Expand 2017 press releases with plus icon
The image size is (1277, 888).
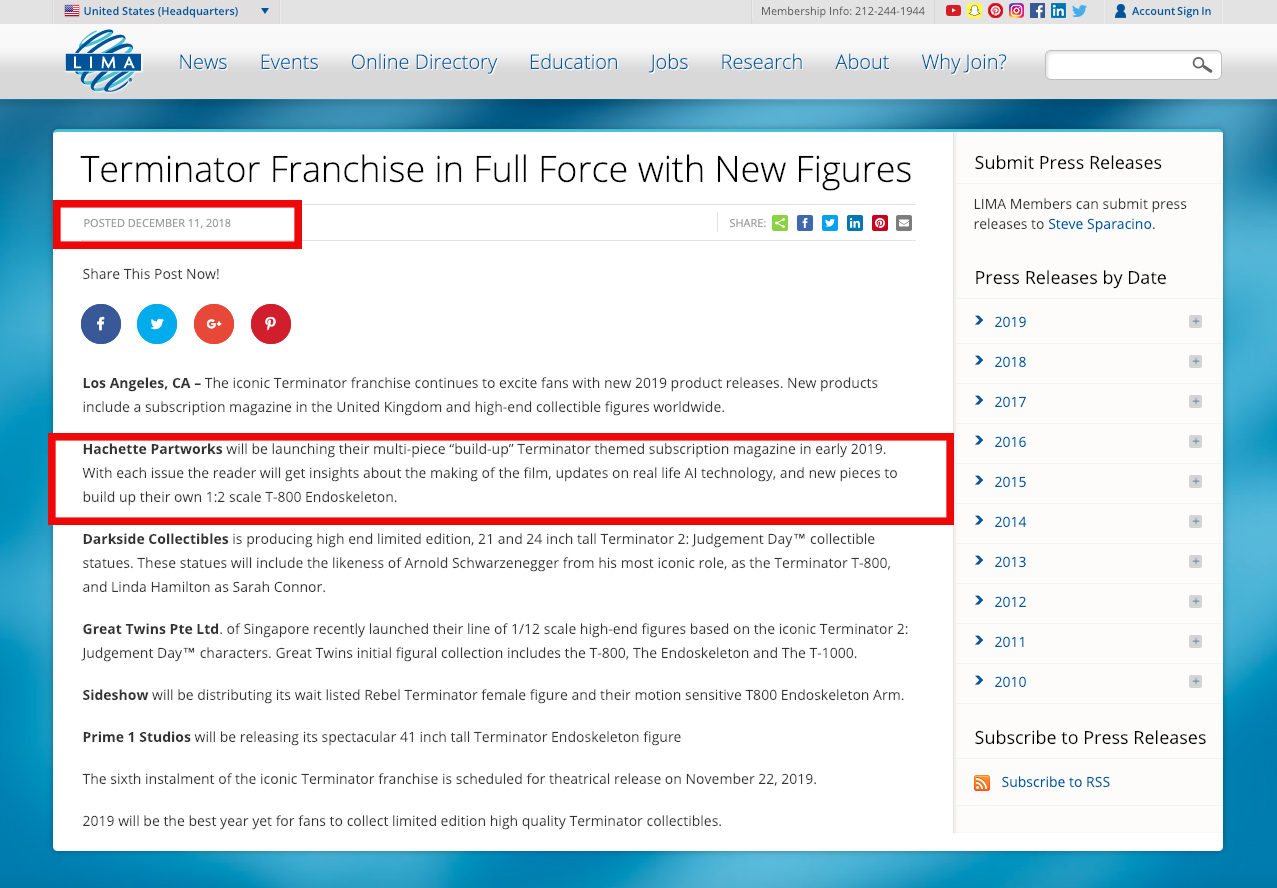click(1195, 401)
